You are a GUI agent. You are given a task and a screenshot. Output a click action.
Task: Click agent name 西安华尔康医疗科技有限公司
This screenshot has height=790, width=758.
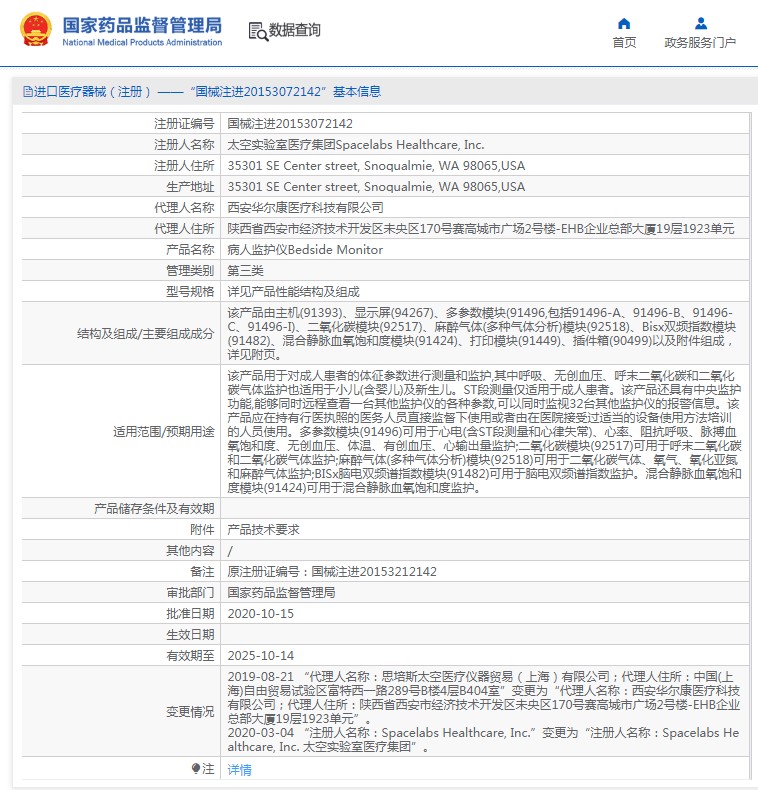coord(305,207)
